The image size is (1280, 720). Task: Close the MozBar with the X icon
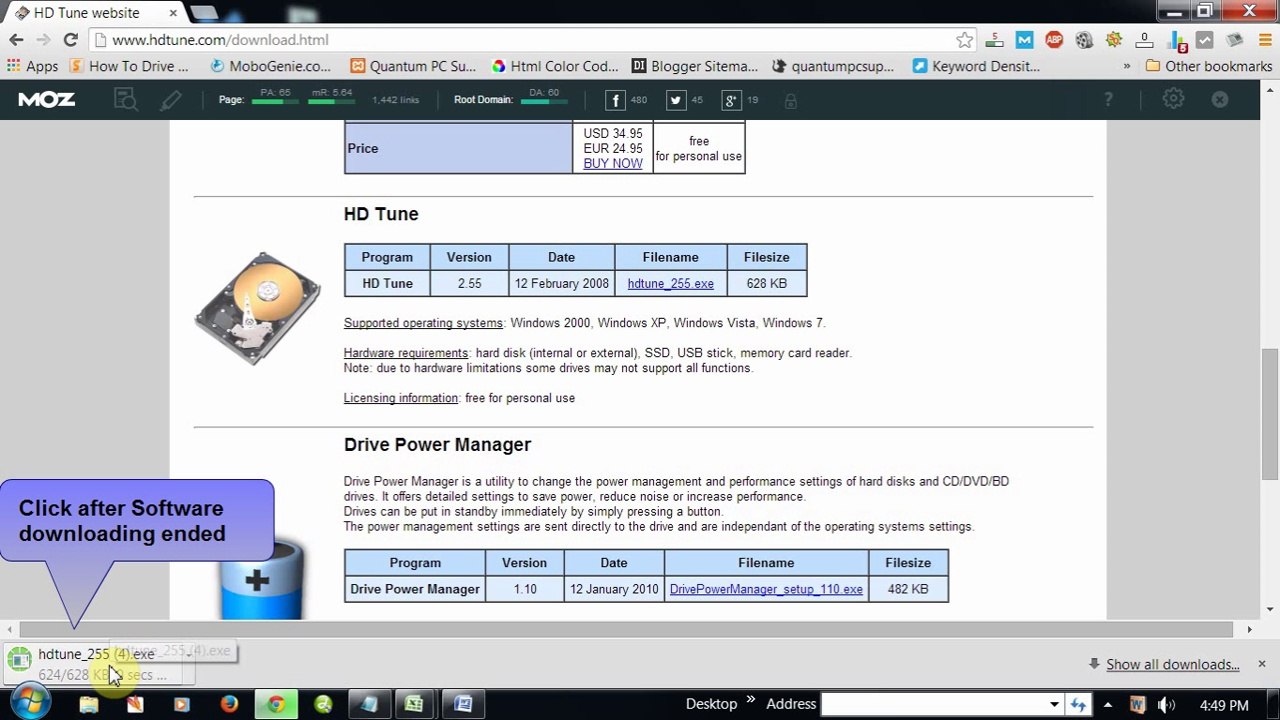coord(1220,99)
